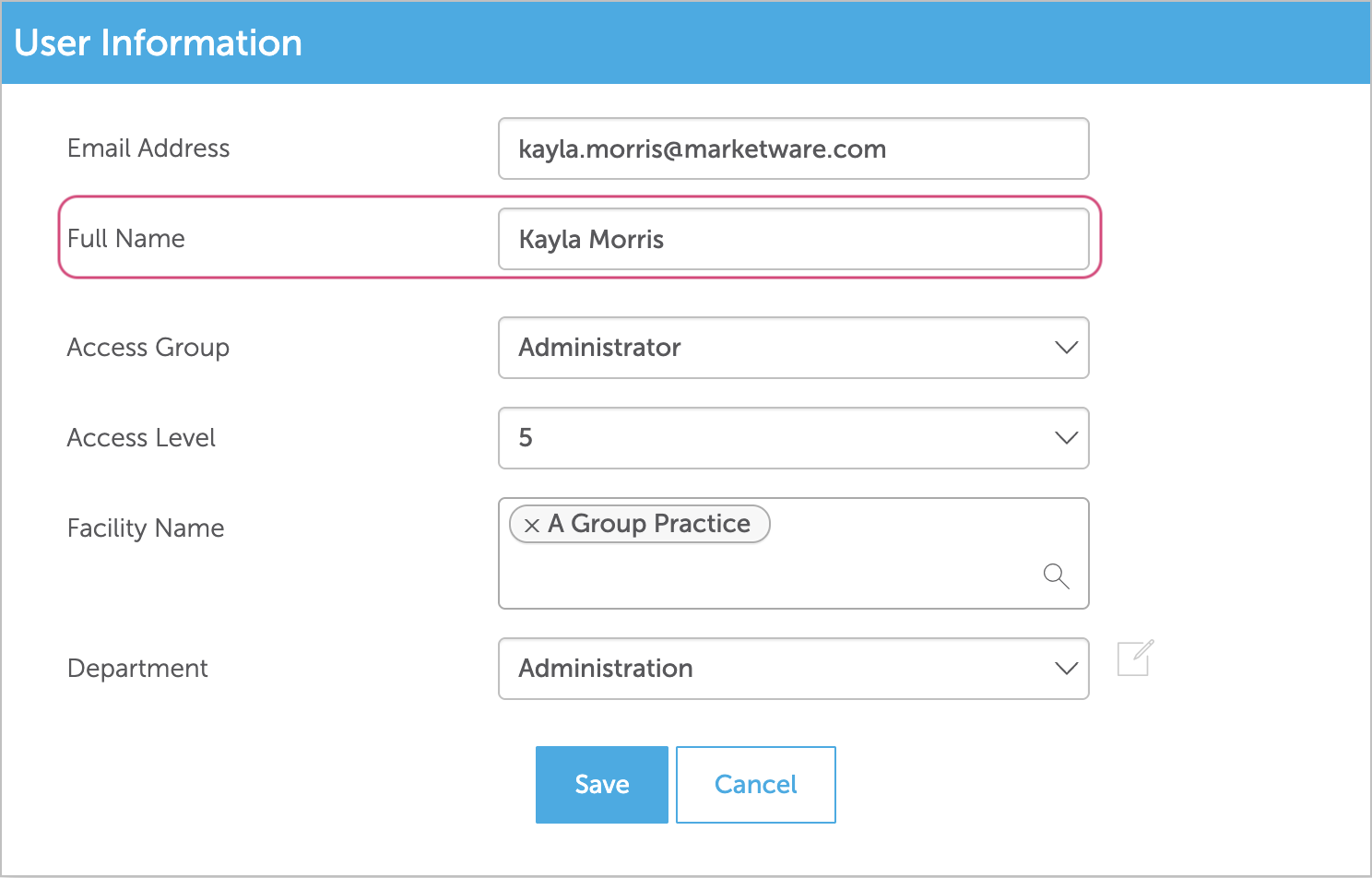Click the User Information header title
This screenshot has width=1372, height=878.
[159, 43]
